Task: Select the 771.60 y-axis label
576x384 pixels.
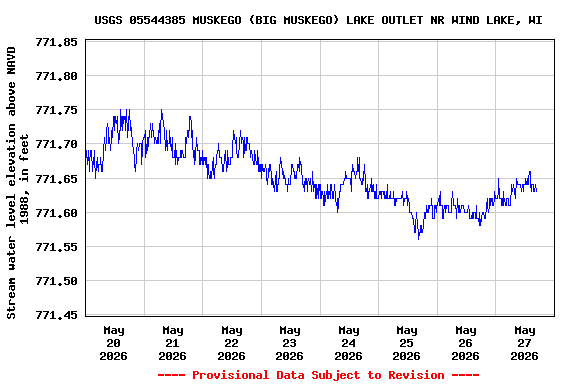Action: [57, 213]
